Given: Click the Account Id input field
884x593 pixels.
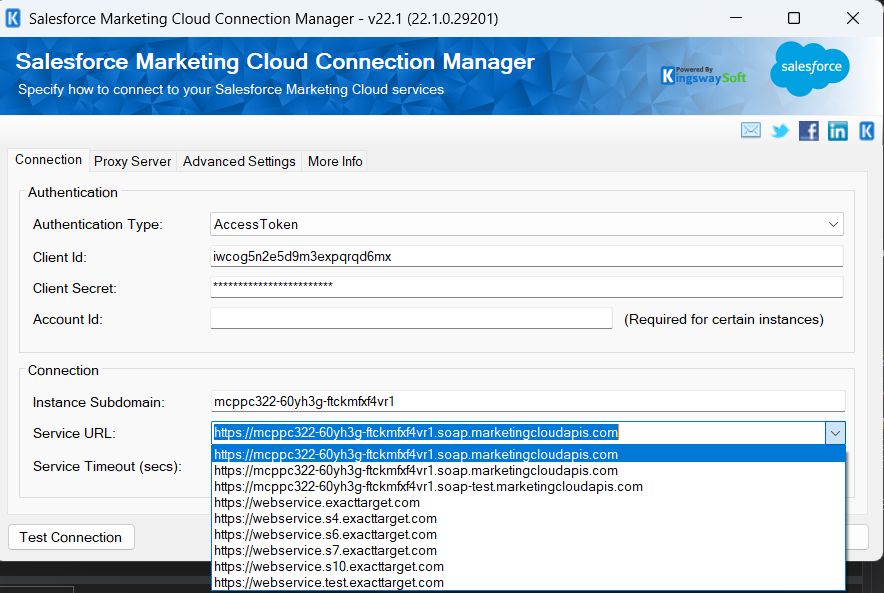Looking at the screenshot, I should click(411, 318).
